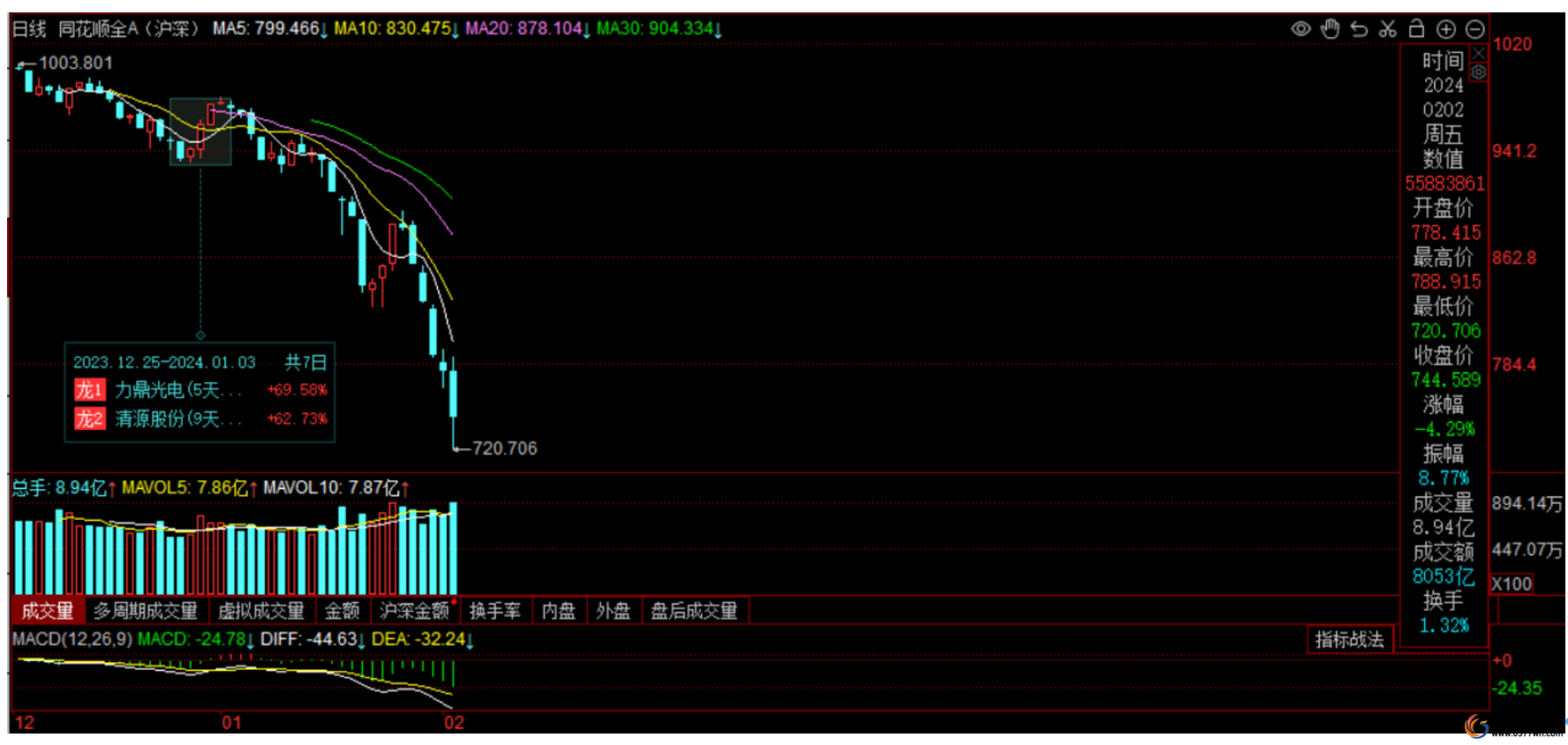Screen dimensions: 1568x745
Task: Click the X100 volume multiplier label
Action: point(1511,584)
